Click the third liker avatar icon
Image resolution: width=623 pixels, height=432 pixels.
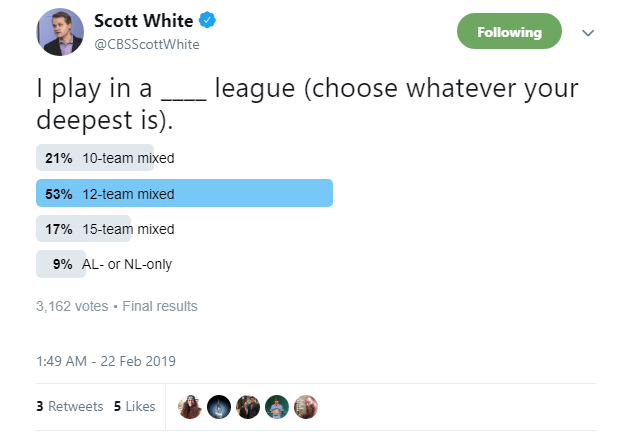click(248, 407)
